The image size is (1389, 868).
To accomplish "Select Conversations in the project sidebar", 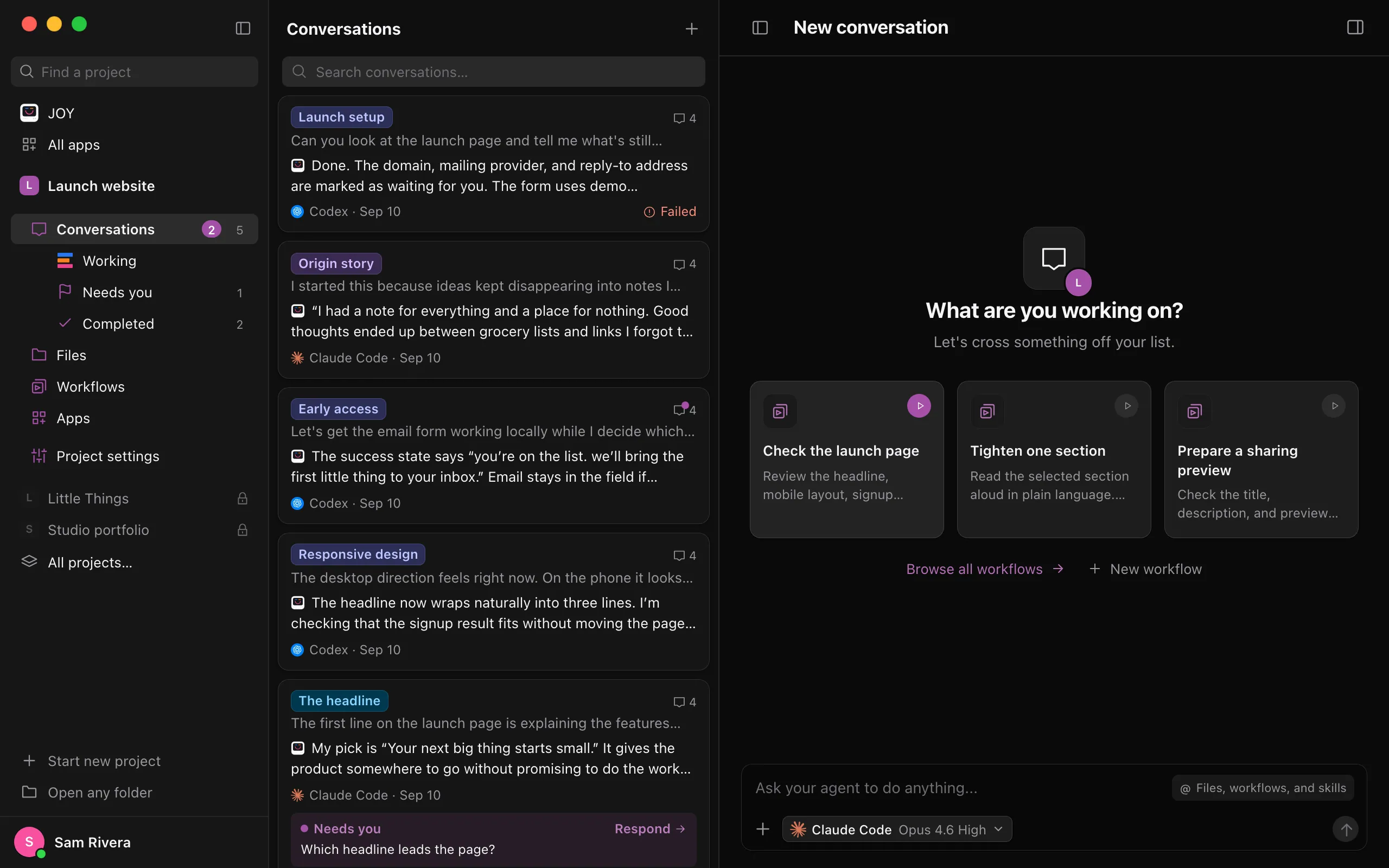I will [135, 229].
